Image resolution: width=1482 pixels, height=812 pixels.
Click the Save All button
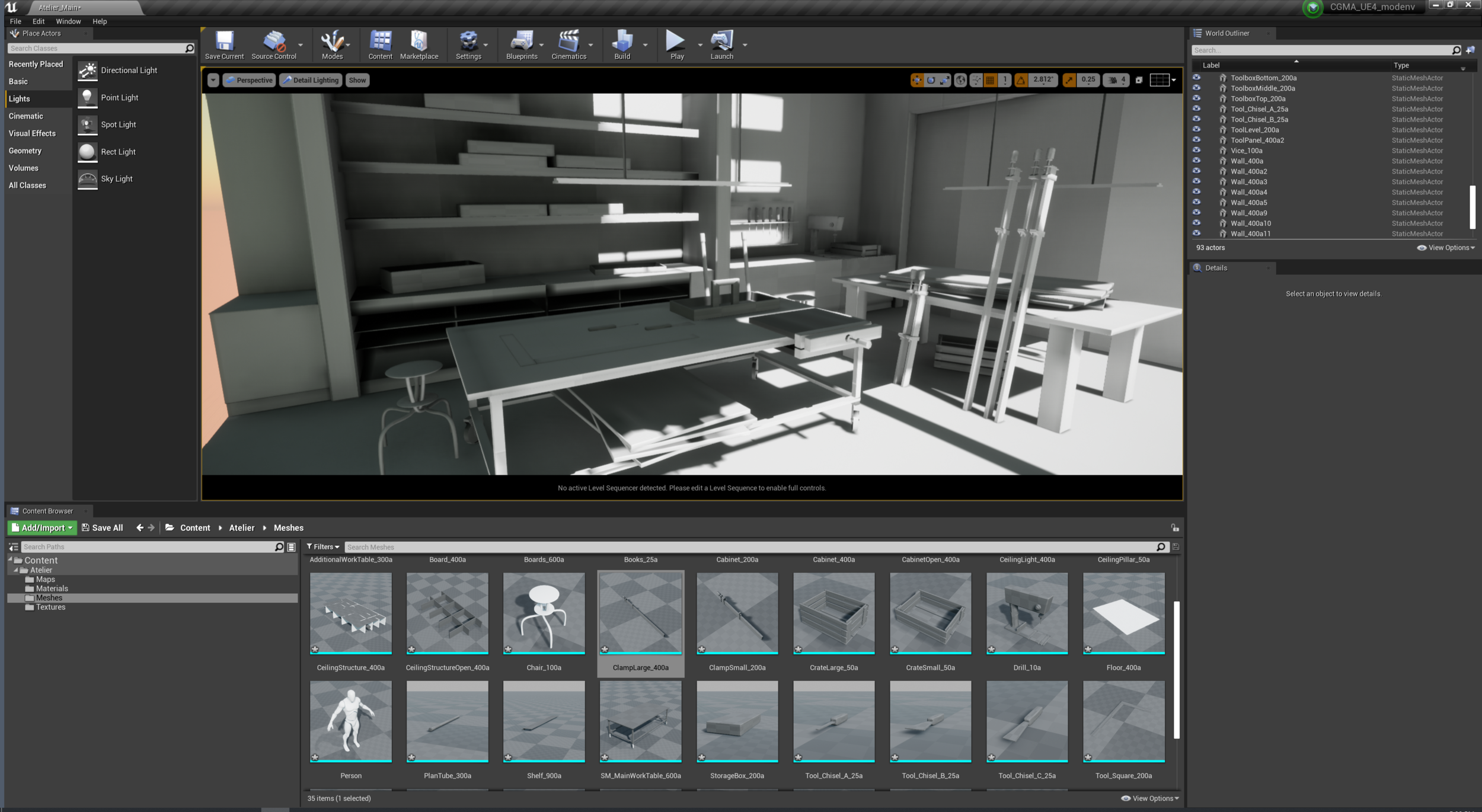(x=102, y=528)
